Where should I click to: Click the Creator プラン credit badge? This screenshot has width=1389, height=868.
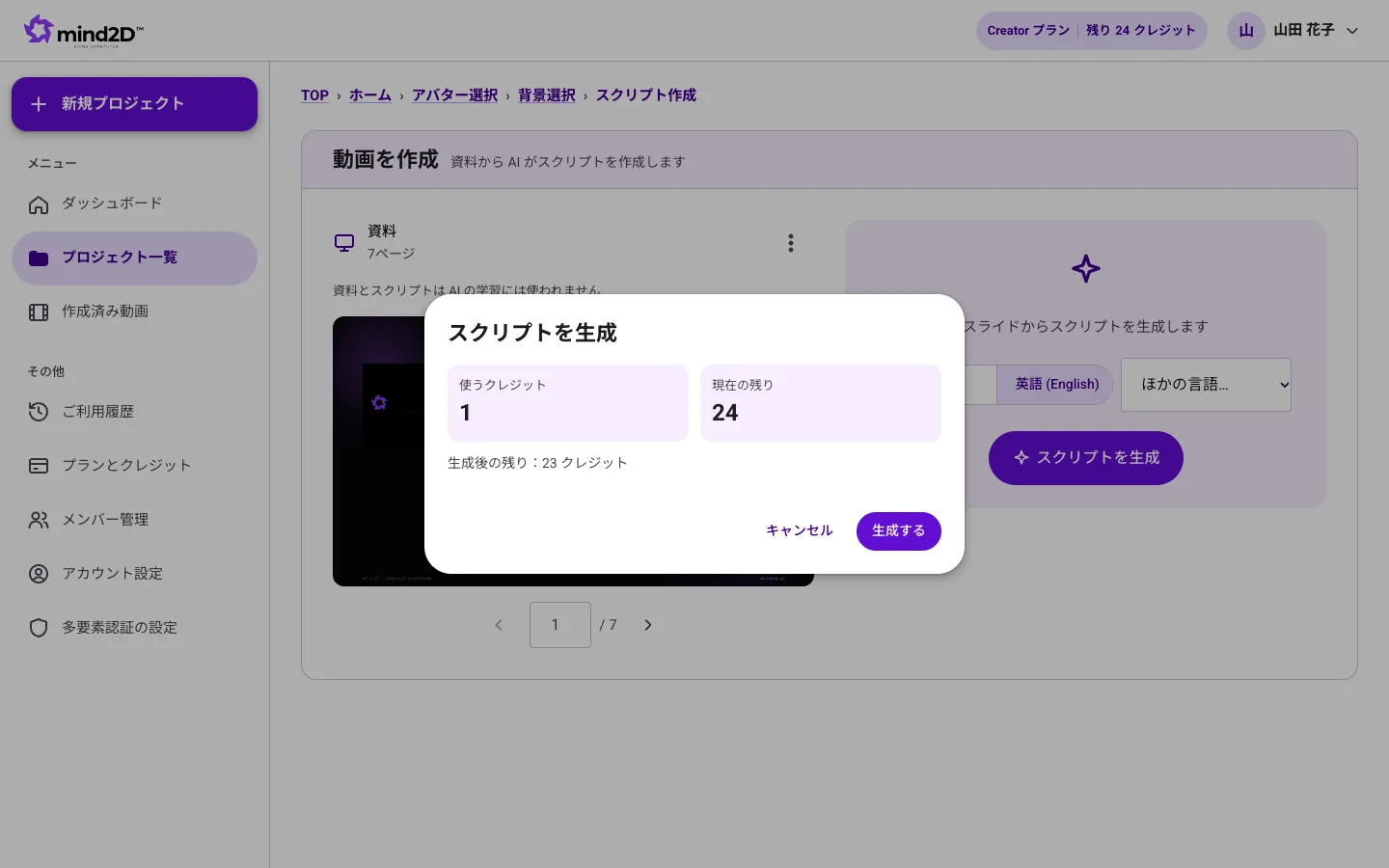click(1091, 31)
